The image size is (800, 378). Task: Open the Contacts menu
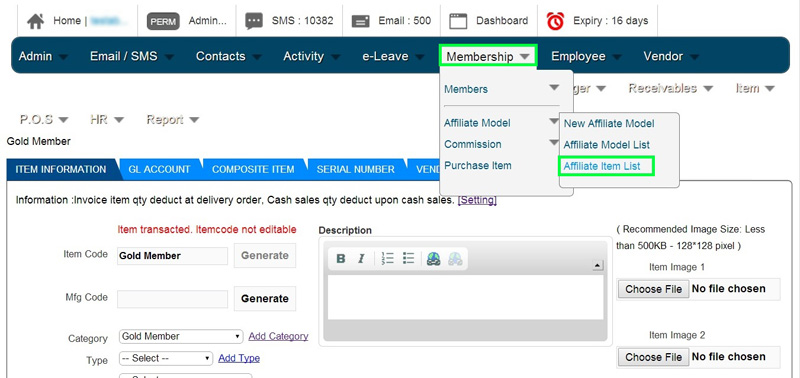[229, 56]
